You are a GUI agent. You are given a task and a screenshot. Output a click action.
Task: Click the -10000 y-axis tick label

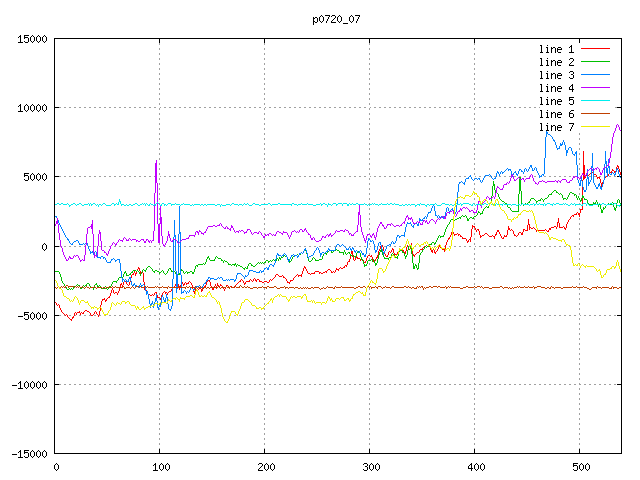26,384
